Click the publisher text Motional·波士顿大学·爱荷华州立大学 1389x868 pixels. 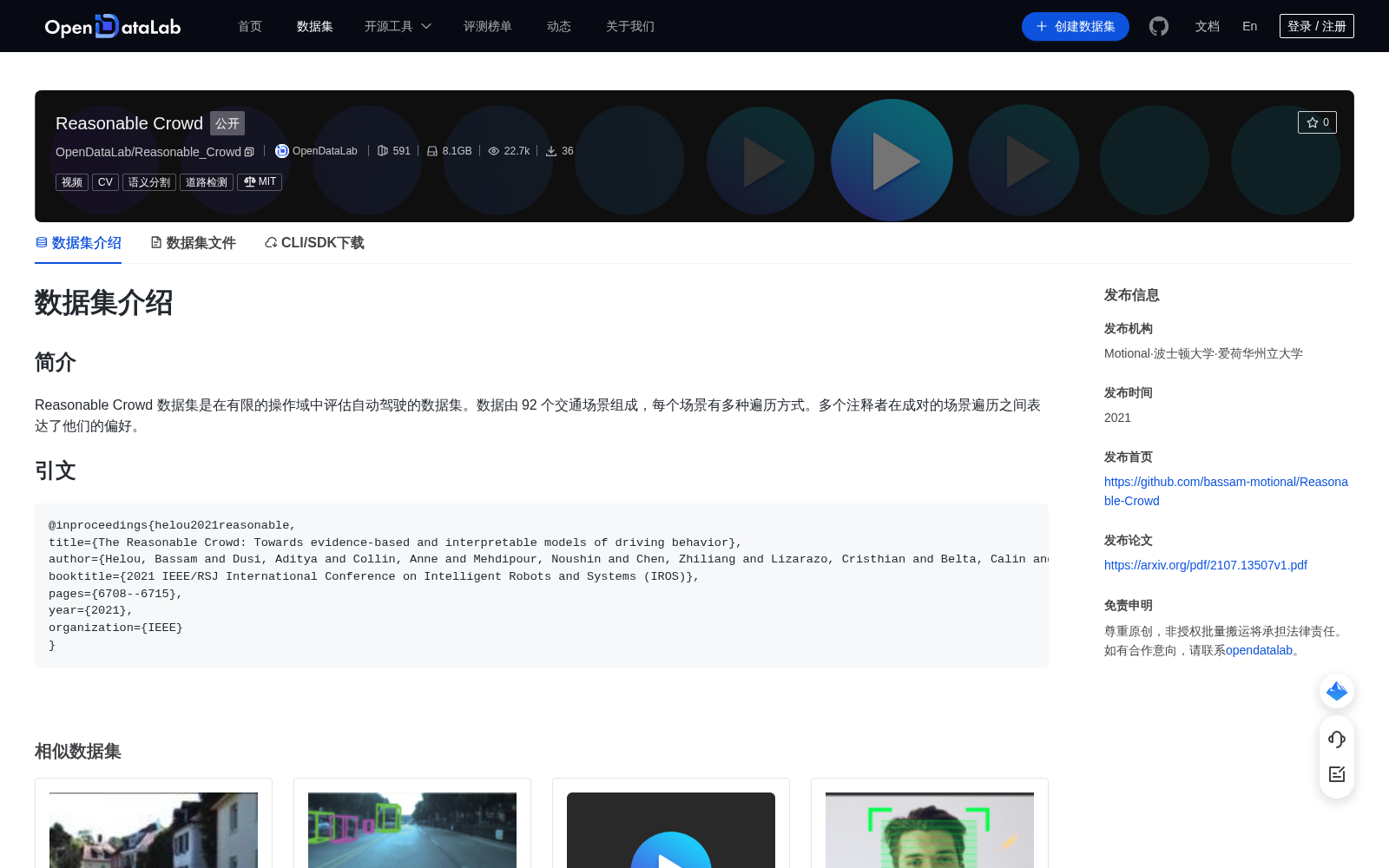[1203, 353]
